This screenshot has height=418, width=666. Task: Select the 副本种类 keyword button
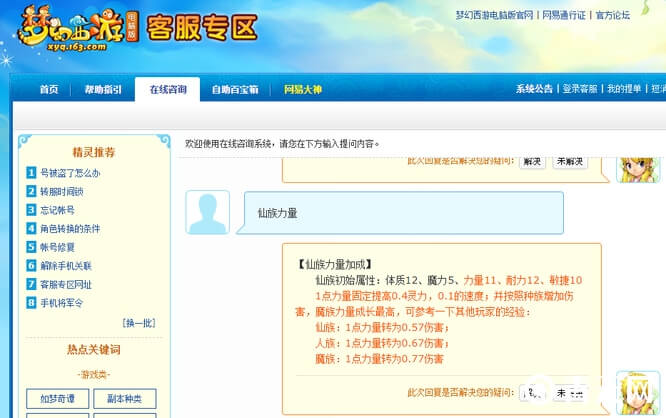click(124, 398)
